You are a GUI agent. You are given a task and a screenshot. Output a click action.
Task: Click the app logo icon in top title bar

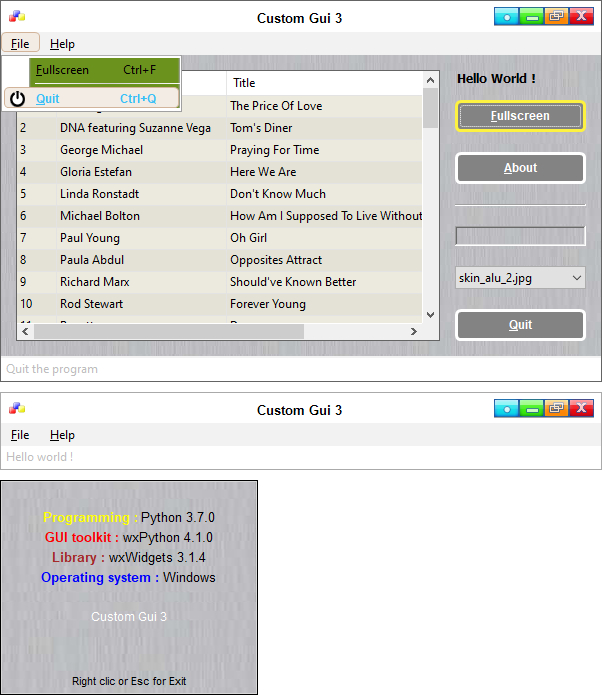(16, 17)
